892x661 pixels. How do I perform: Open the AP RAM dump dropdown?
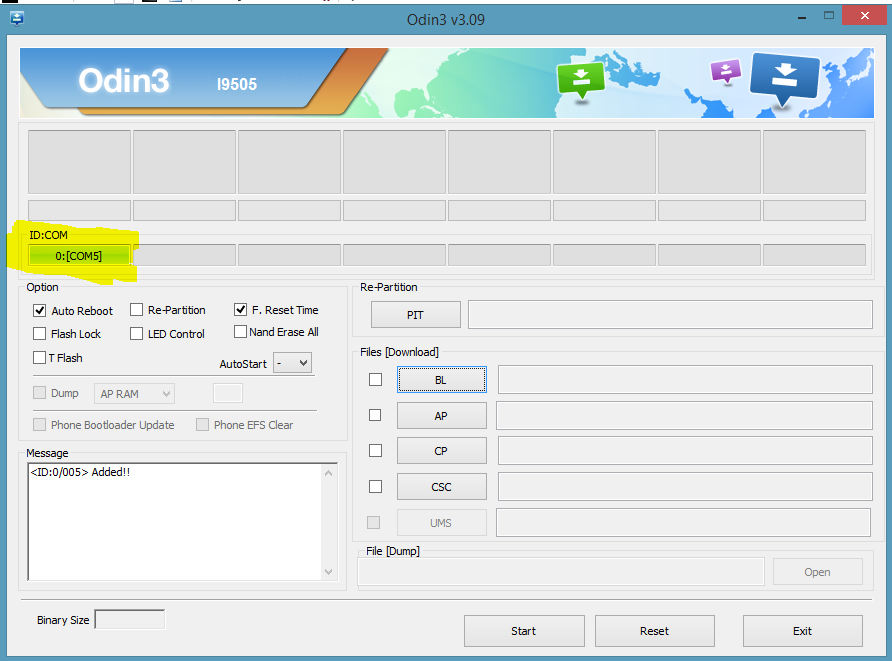[134, 394]
